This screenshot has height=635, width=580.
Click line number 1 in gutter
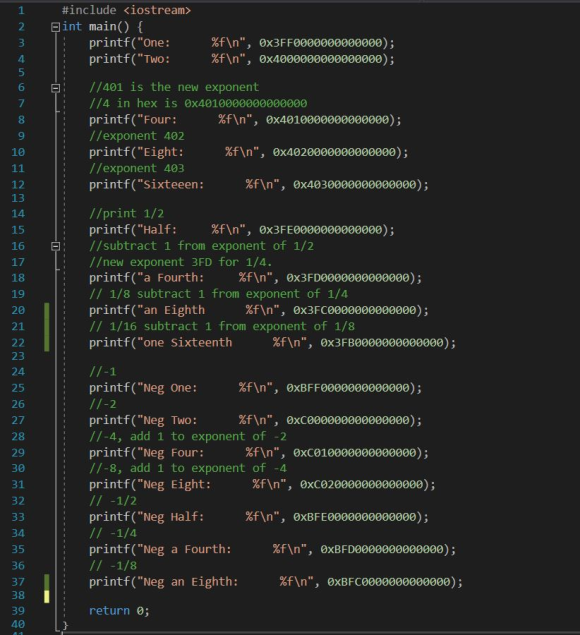(x=21, y=11)
